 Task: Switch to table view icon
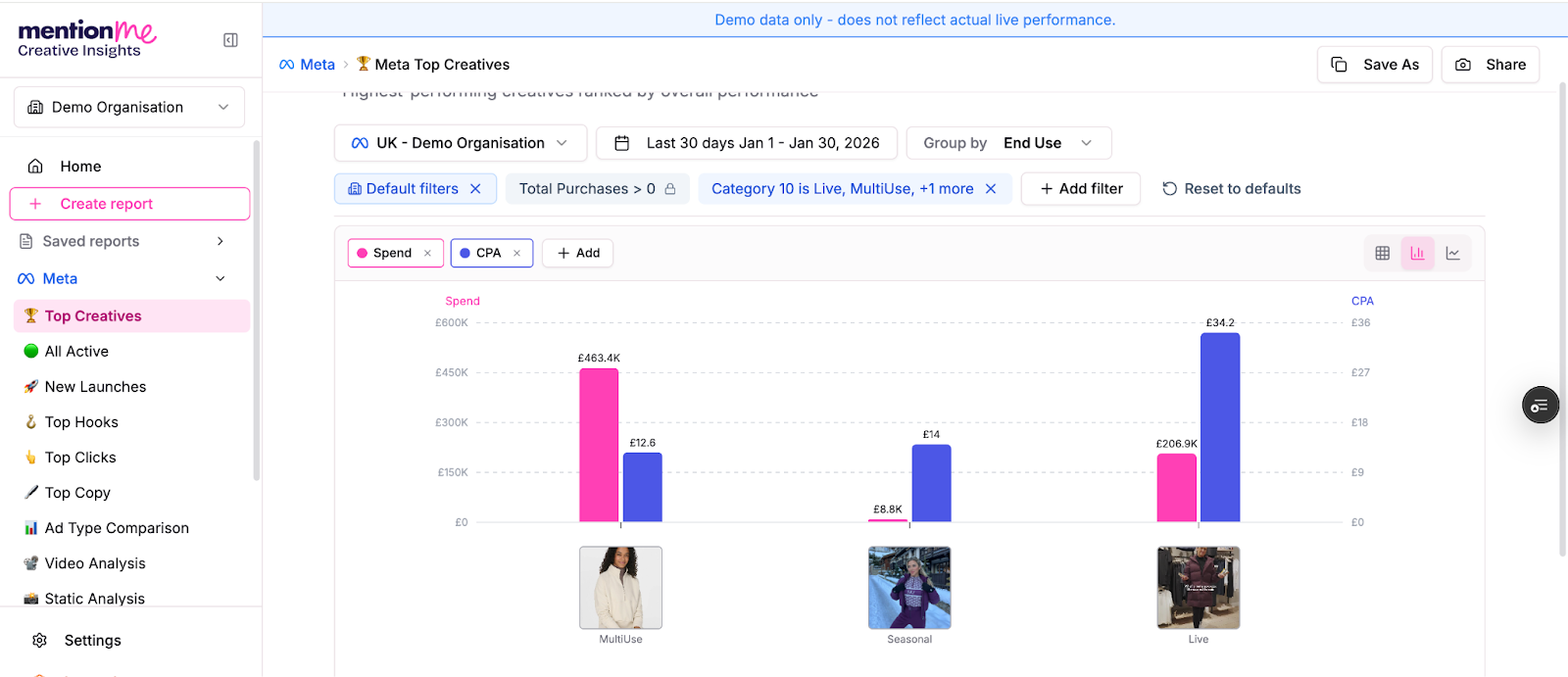pyautogui.click(x=1382, y=253)
